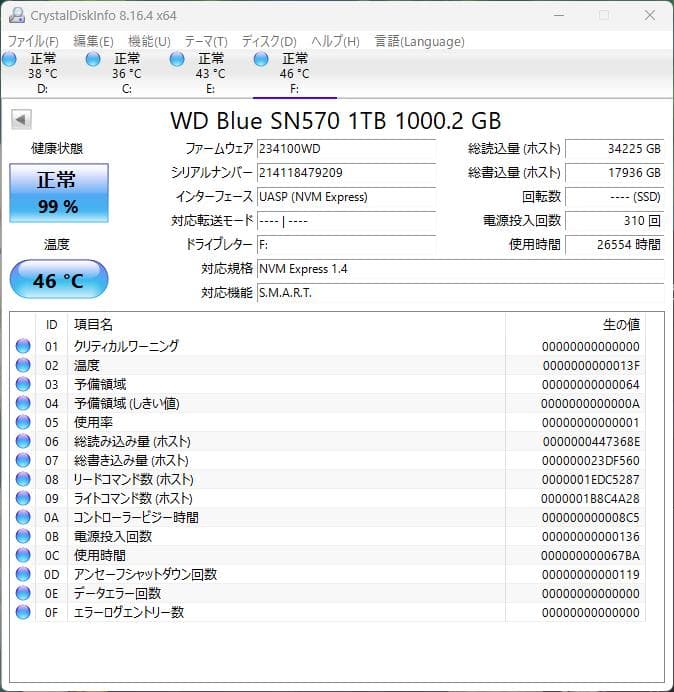
Task: Open the ディスク(D) menu
Action: click(x=269, y=41)
